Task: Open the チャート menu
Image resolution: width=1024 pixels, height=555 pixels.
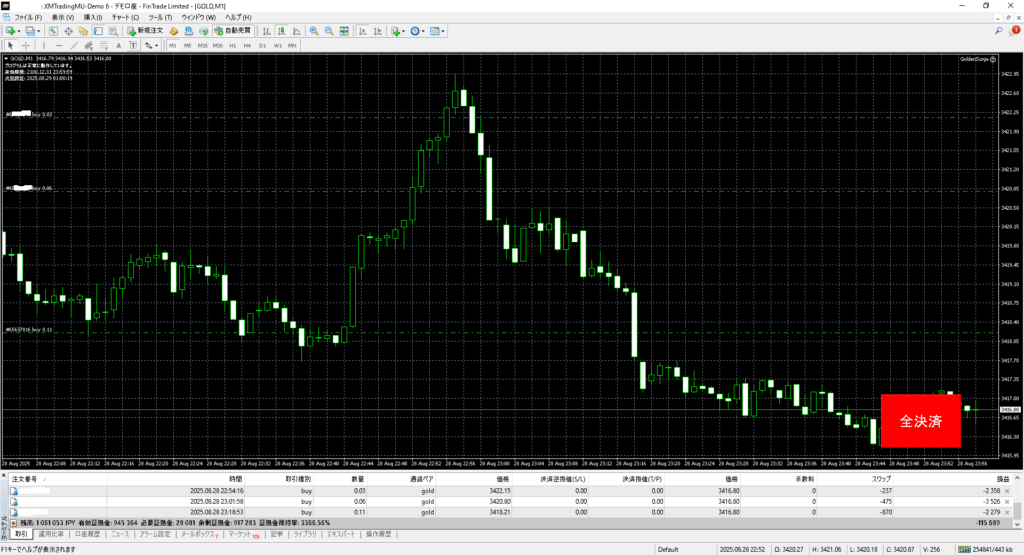Action: pyautogui.click(x=126, y=18)
